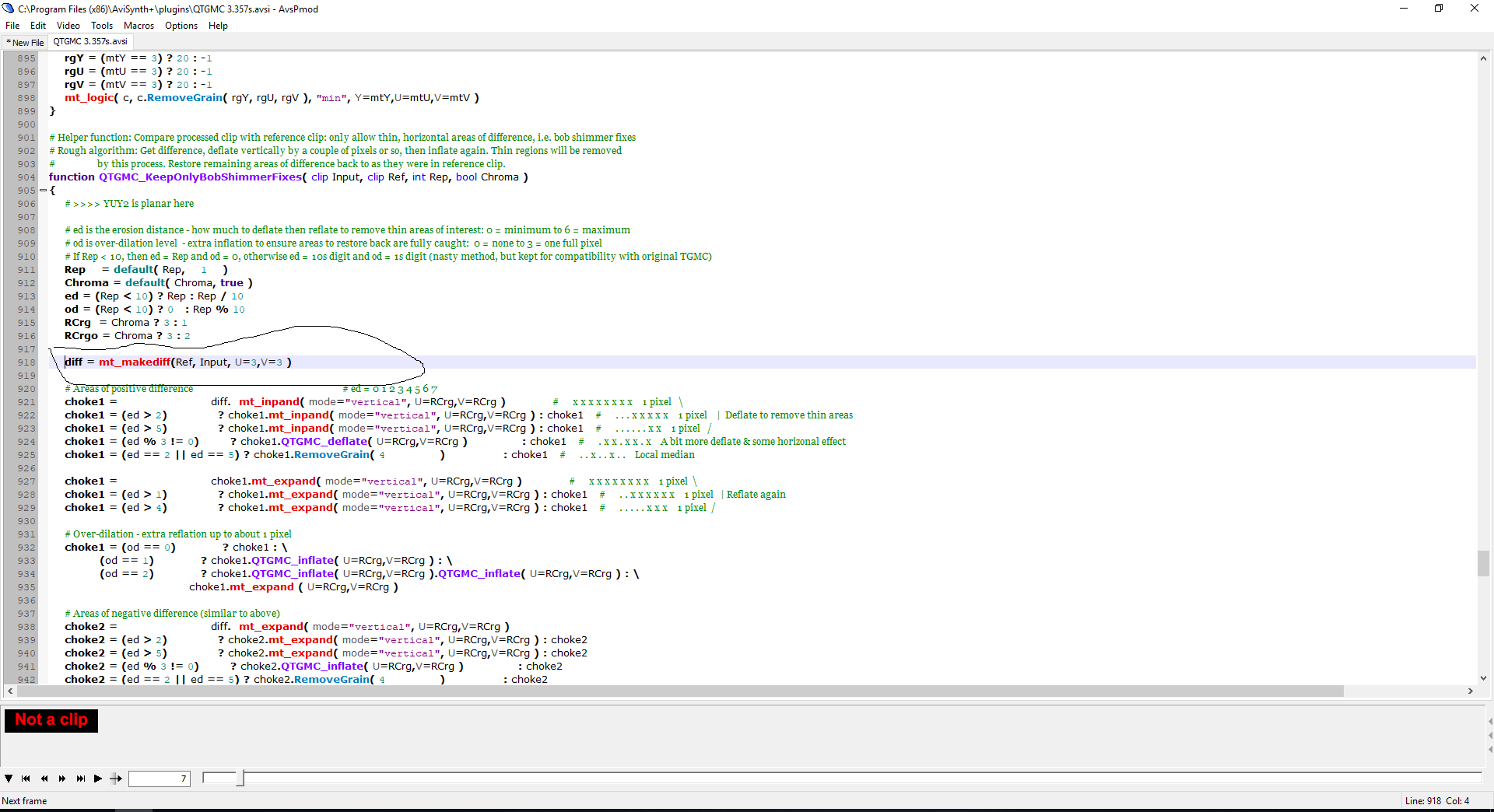Collapse the function fold at line 905
The width and height of the screenshot is (1494, 812).
(43, 191)
